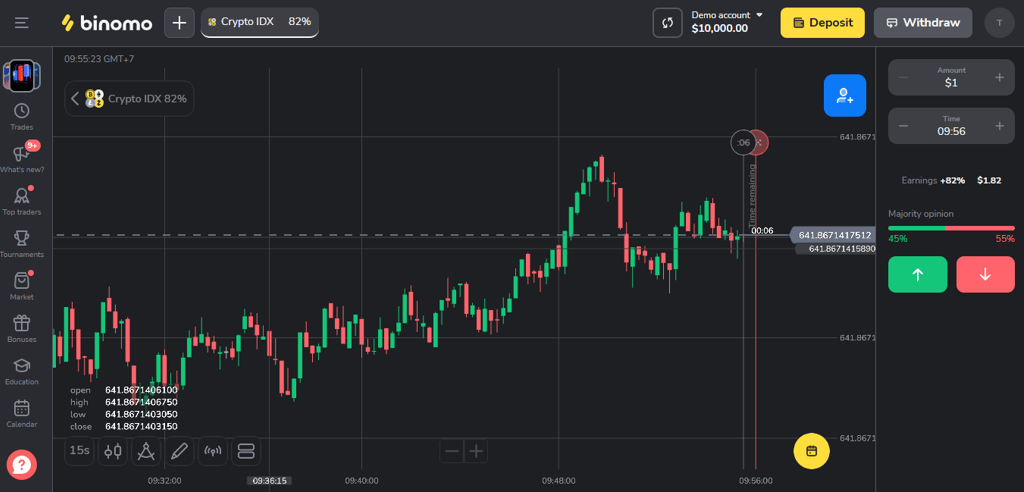The height and width of the screenshot is (492, 1024).
Task: Decrease the expiration Time
Action: [903, 126]
